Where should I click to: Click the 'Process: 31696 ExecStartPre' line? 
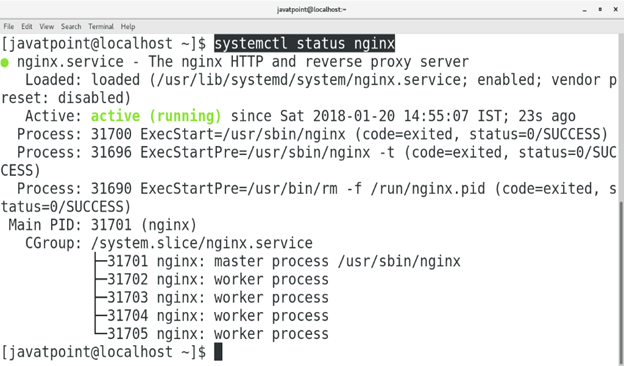coord(308,162)
